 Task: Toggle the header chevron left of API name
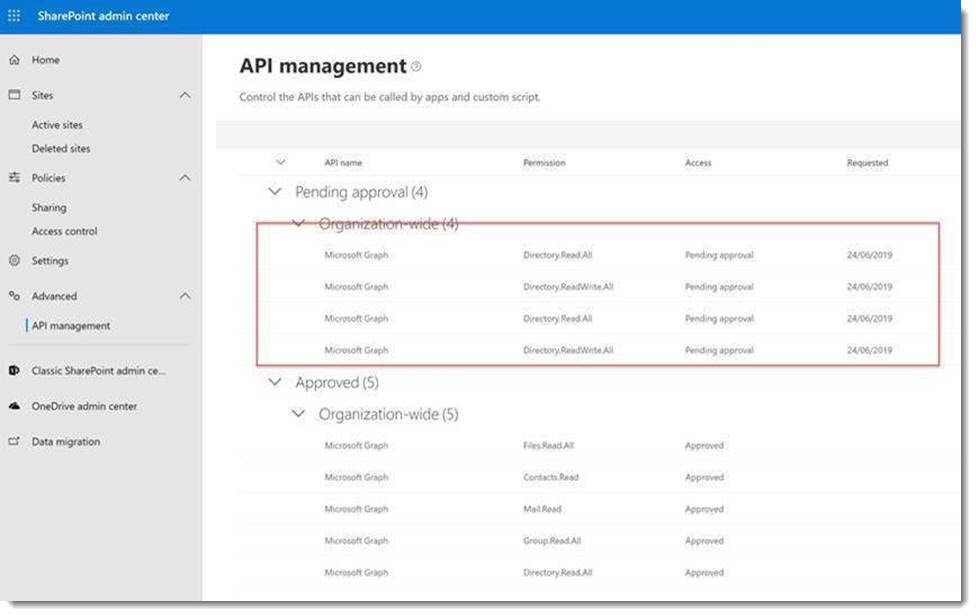[x=281, y=162]
